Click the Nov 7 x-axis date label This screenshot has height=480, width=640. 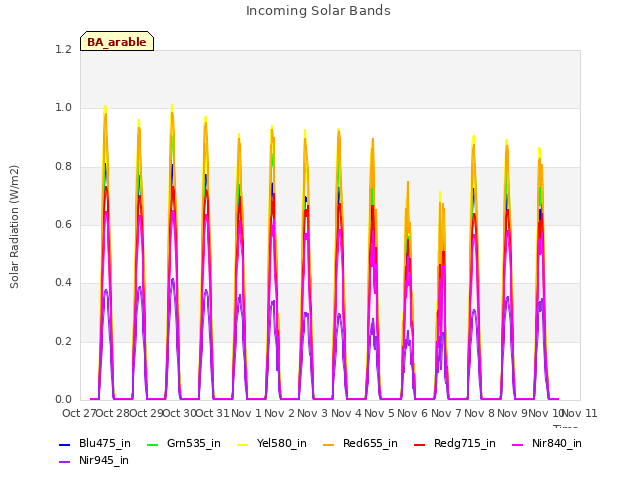coord(446,413)
